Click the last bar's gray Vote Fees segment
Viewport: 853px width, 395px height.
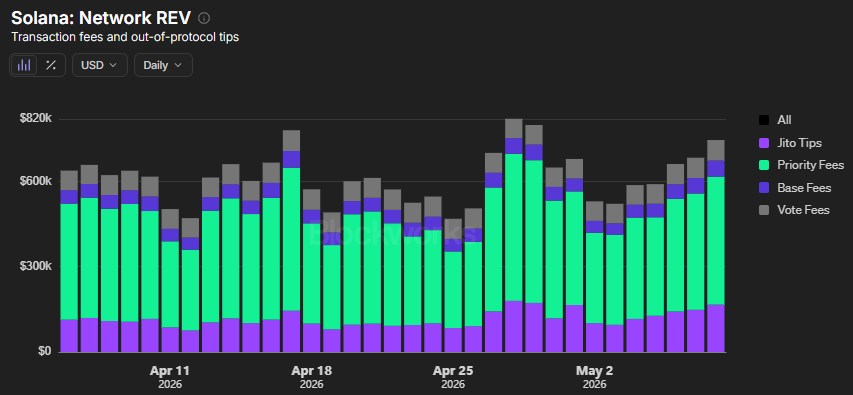pyautogui.click(x=716, y=150)
